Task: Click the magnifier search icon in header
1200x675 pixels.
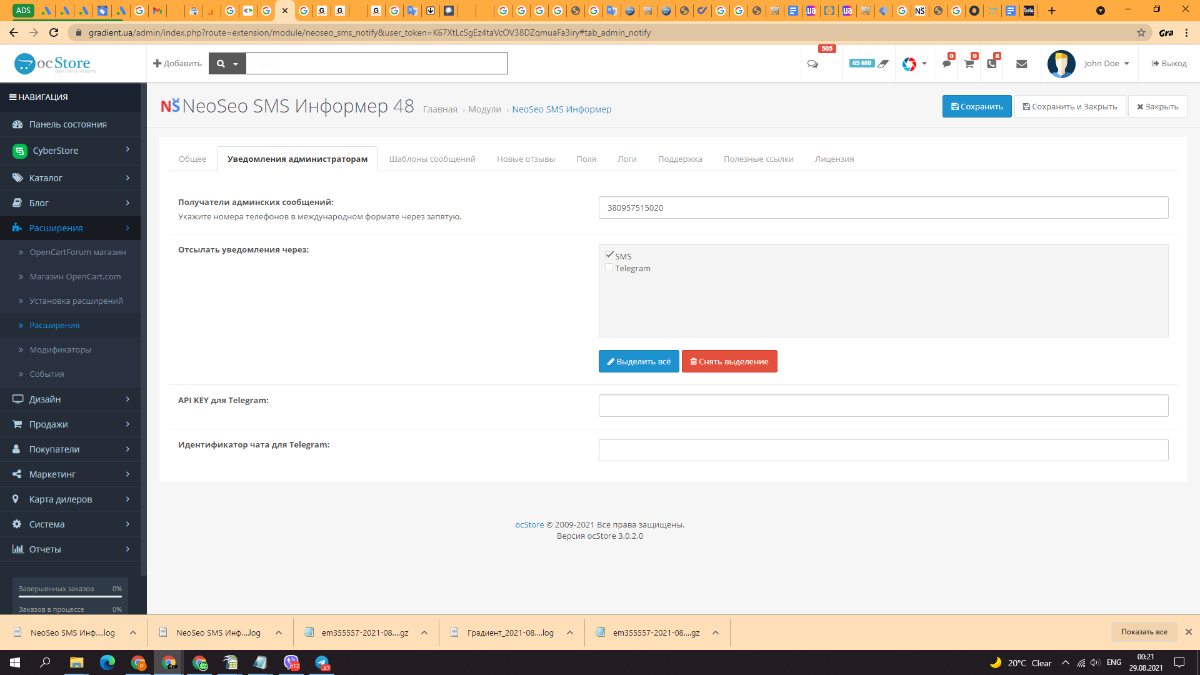Action: pos(221,63)
